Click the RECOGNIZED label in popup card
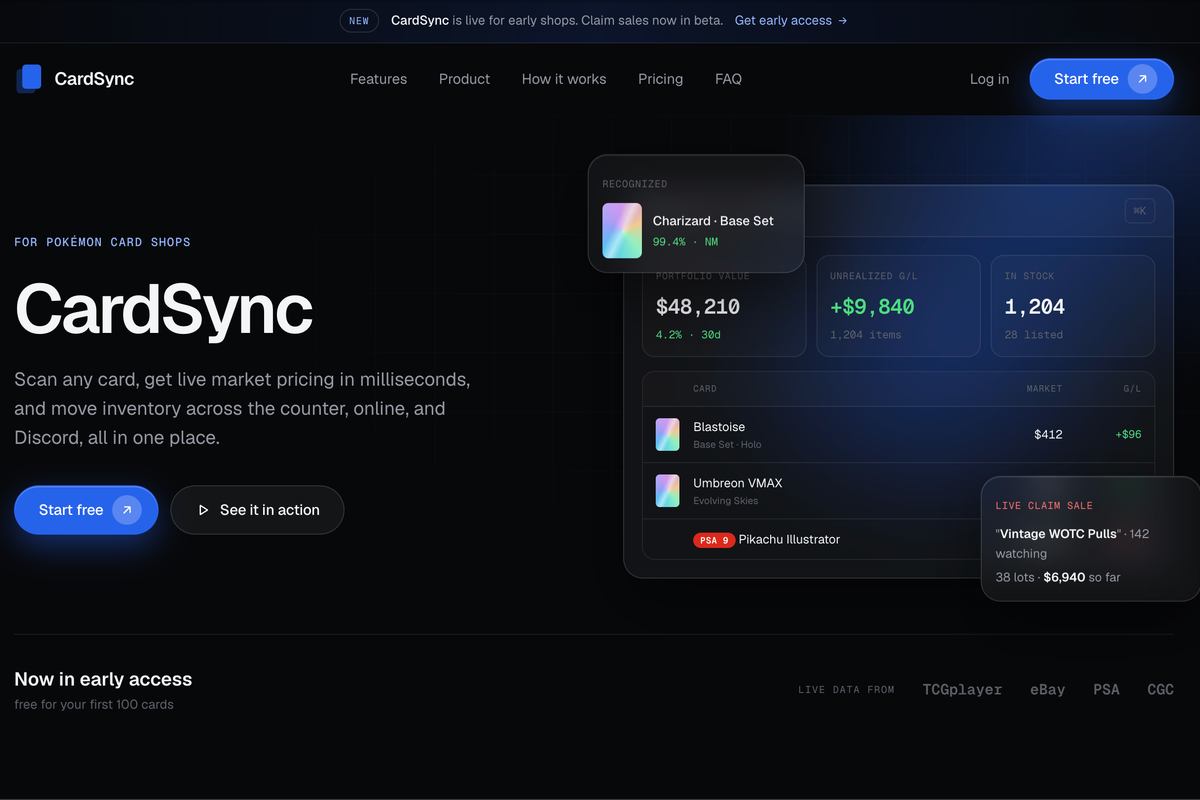This screenshot has width=1200, height=800. pos(634,184)
